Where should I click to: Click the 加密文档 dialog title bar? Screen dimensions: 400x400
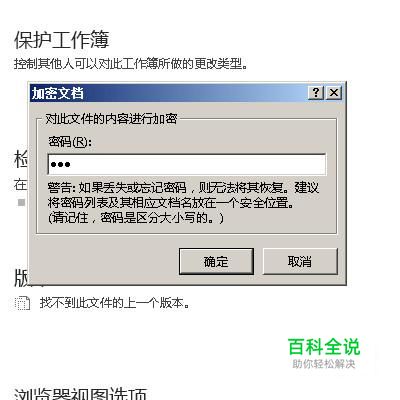[169, 93]
